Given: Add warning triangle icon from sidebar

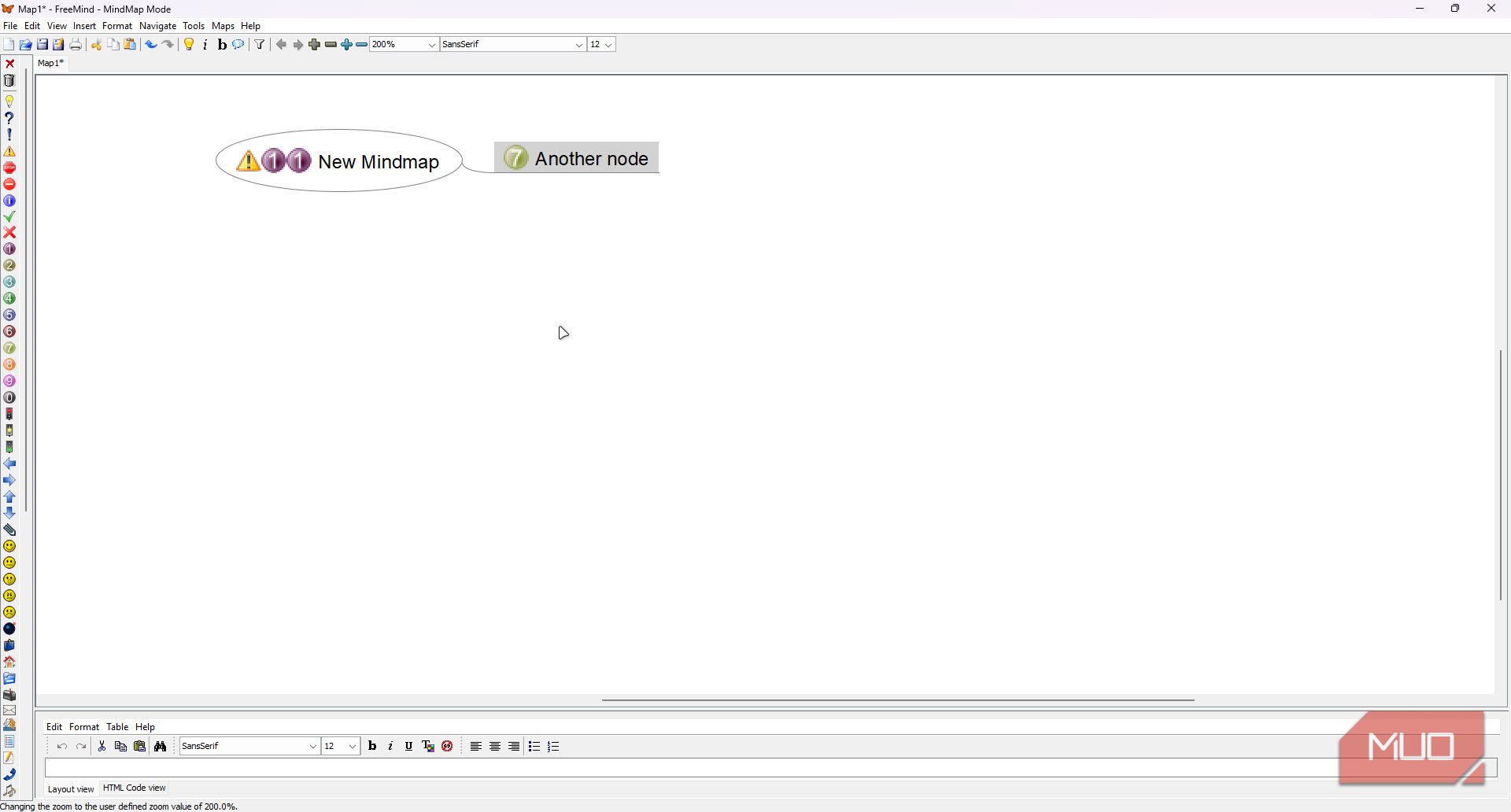Looking at the screenshot, I should click(9, 151).
